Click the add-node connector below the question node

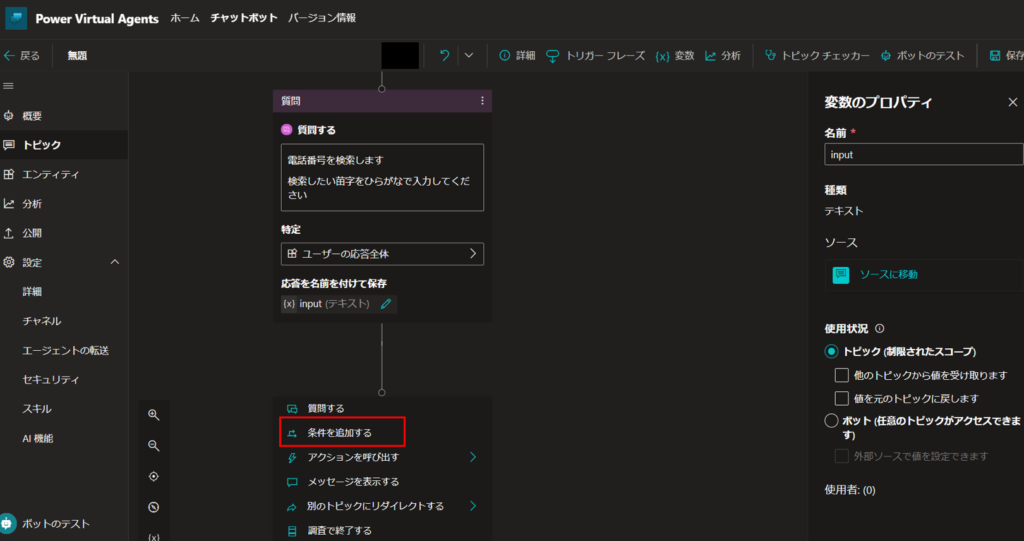click(382, 393)
